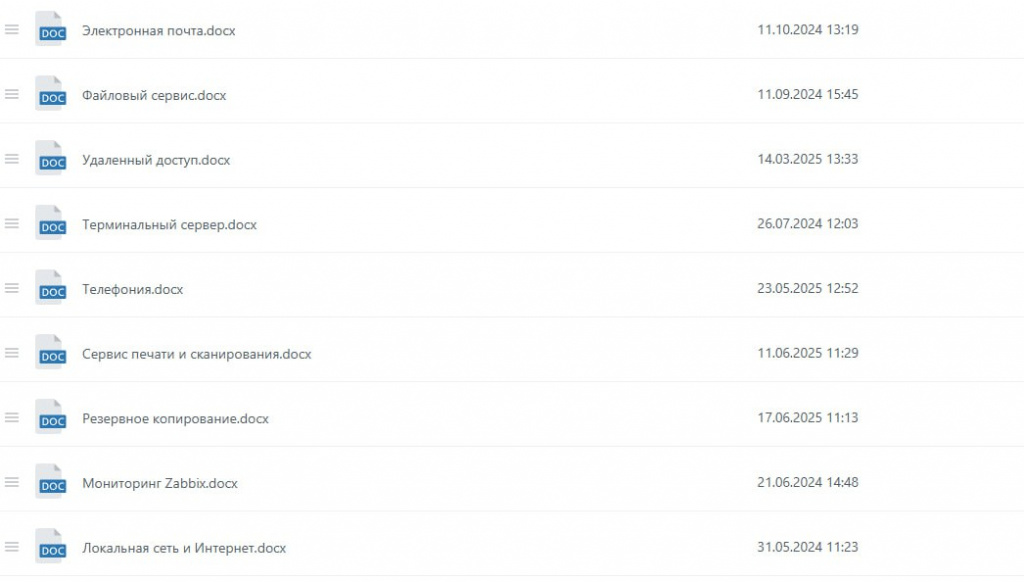Open the file Файловый сервис.docx

(154, 95)
